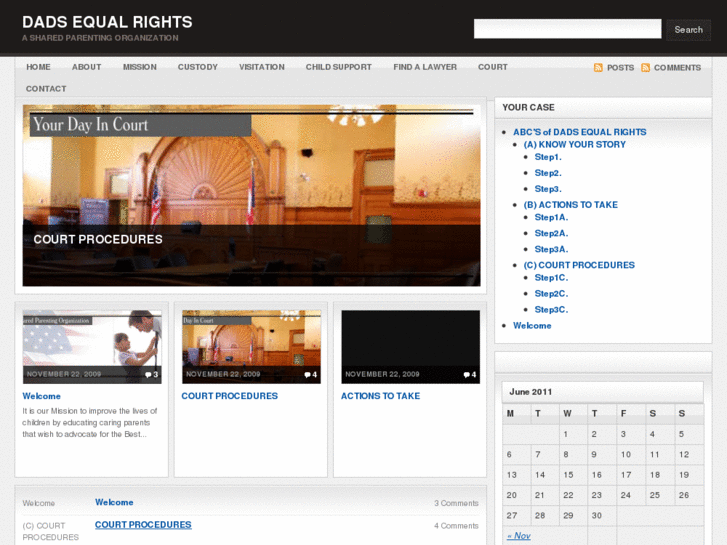
Task: Go to previous month Nov in calendar
Action: pos(519,536)
